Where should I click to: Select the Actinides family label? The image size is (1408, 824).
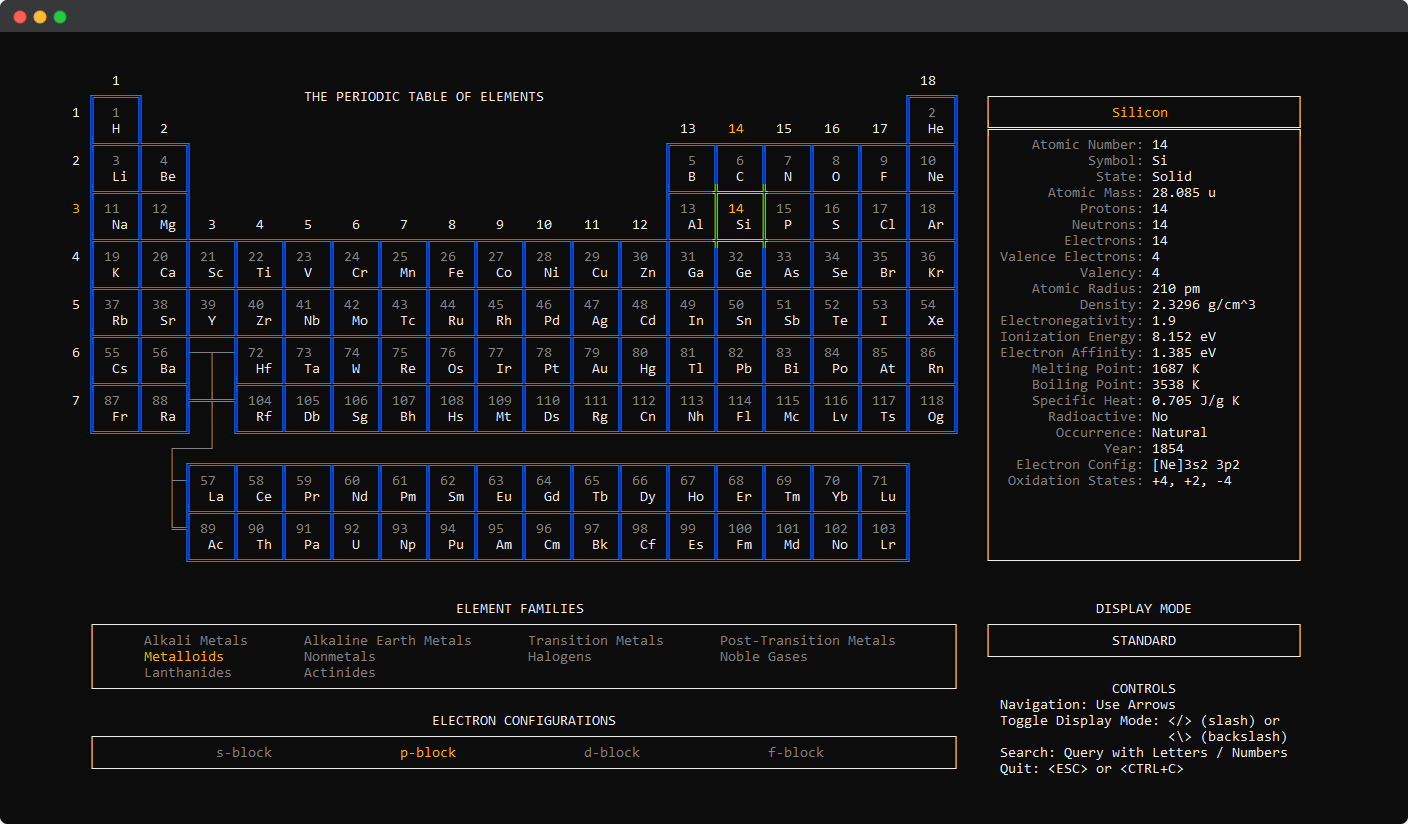tap(340, 673)
